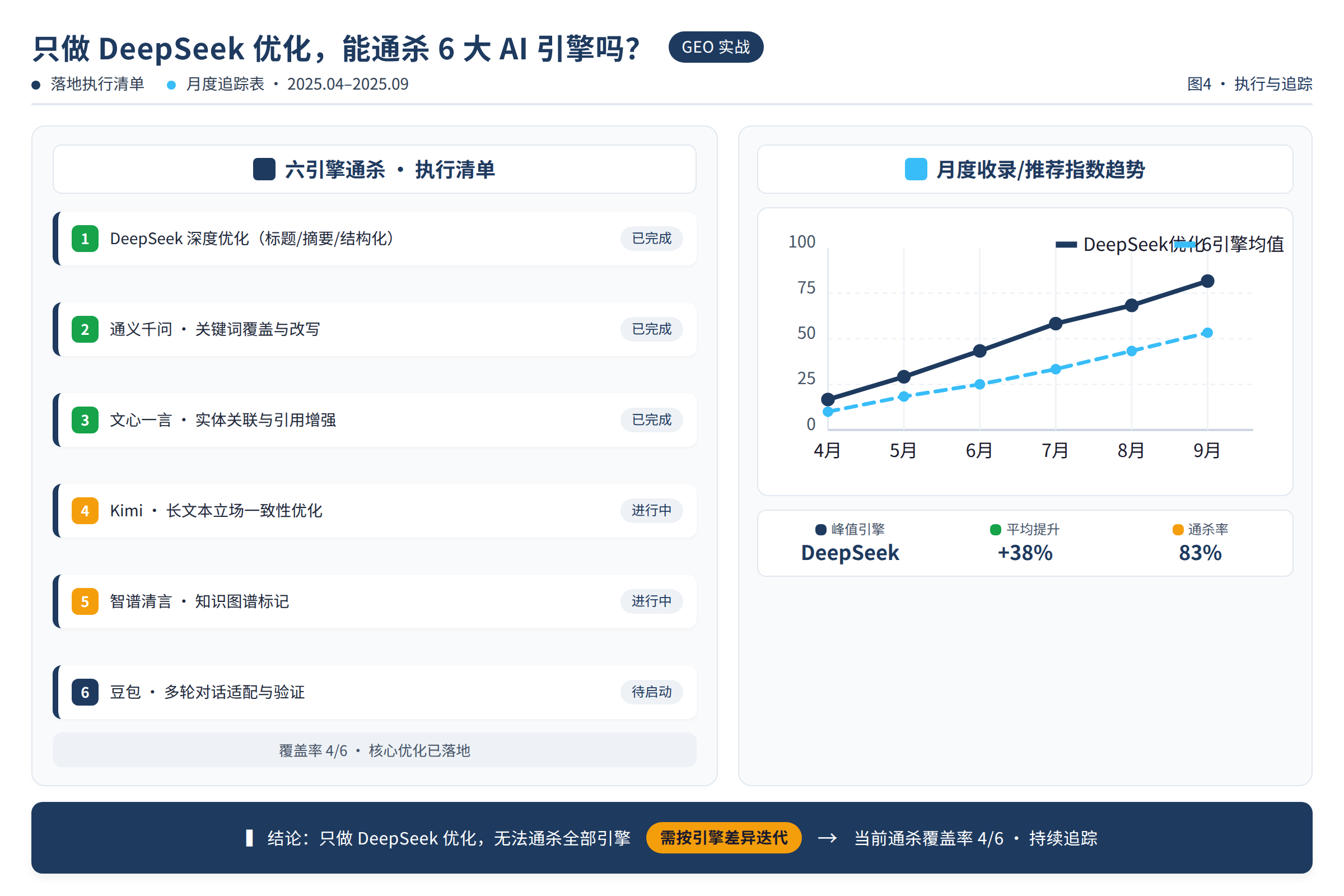Click the green number 3 badge

tap(85, 421)
